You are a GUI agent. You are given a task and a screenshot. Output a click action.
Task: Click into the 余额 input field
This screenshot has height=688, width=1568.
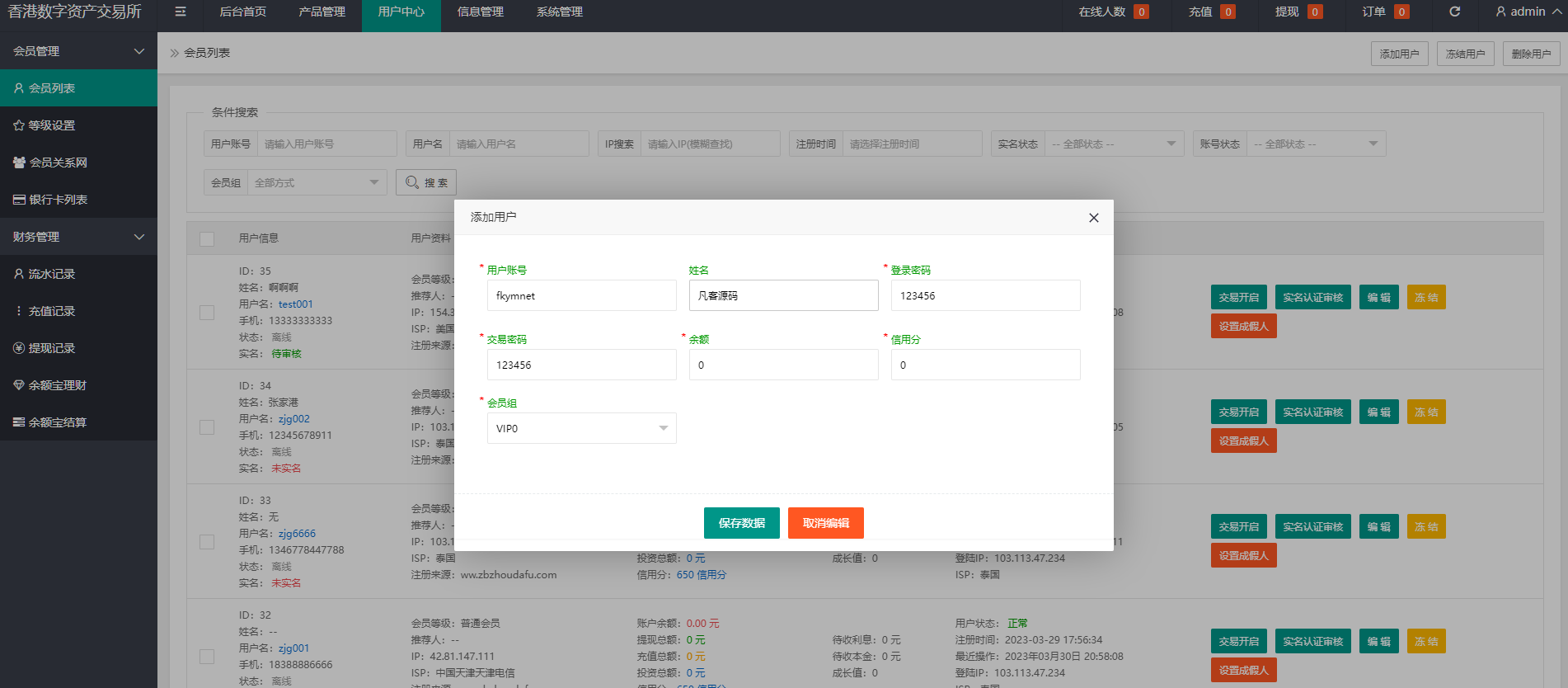point(783,365)
